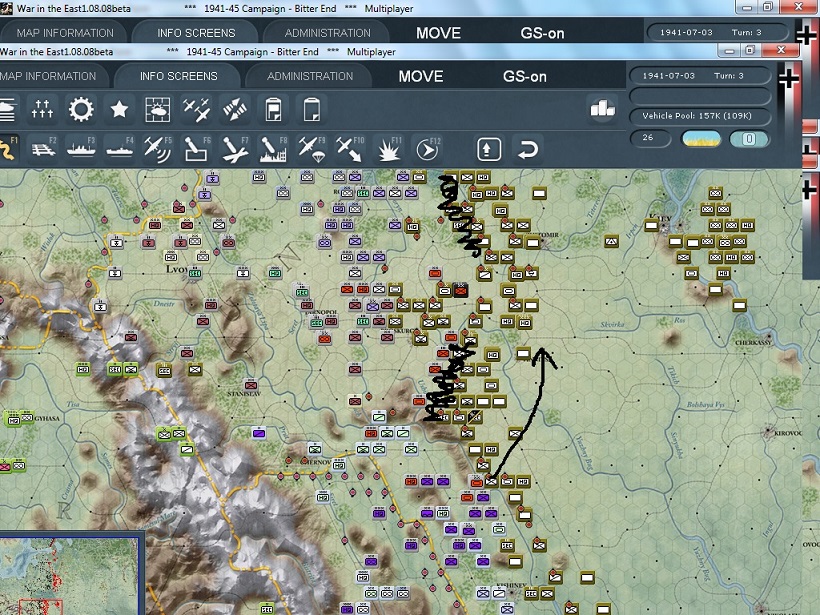Click the clear weather indicator pill
This screenshot has width=820, height=615.
pyautogui.click(x=701, y=139)
